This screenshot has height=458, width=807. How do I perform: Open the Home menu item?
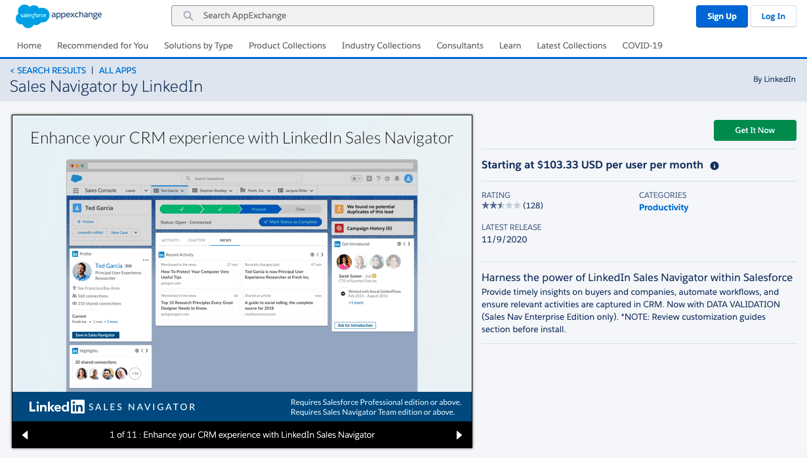pos(29,45)
